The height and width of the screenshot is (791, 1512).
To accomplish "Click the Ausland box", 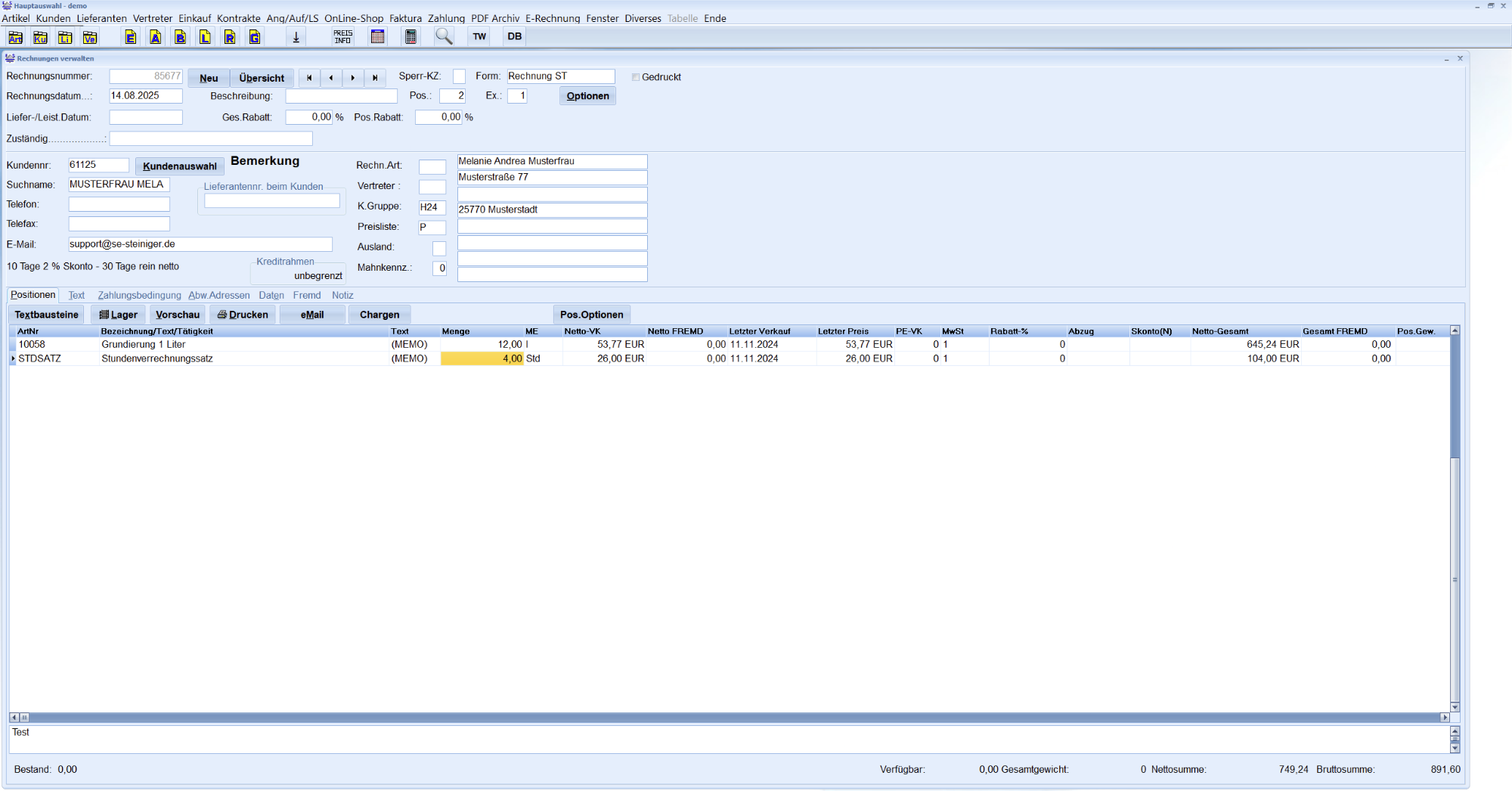I will 439,248.
